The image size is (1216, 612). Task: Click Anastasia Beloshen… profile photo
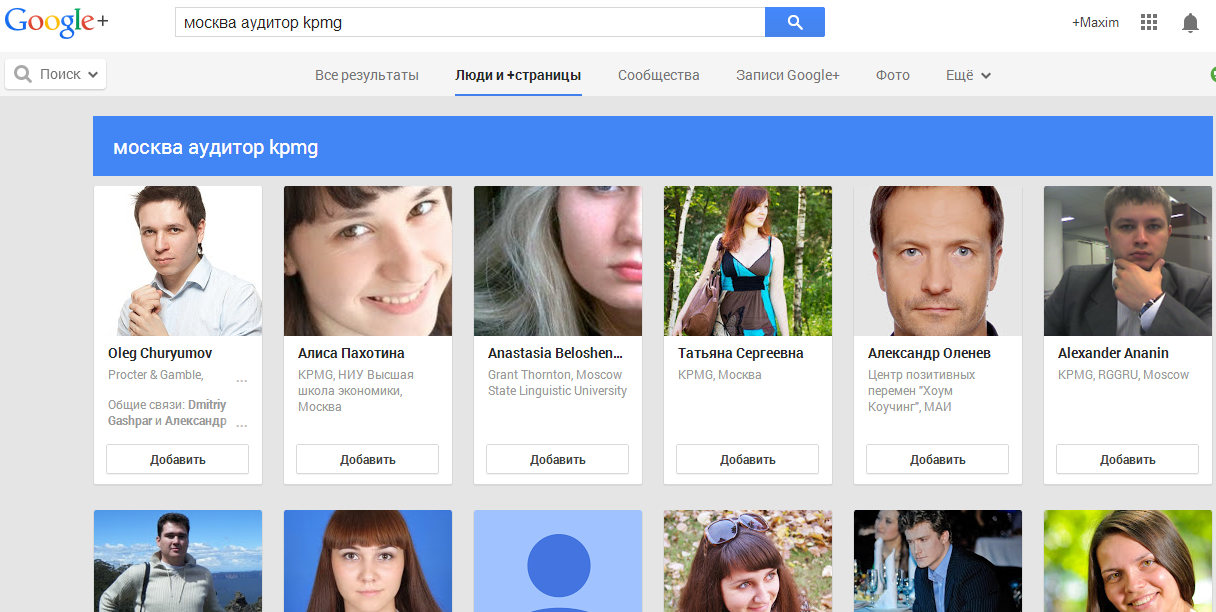click(558, 261)
